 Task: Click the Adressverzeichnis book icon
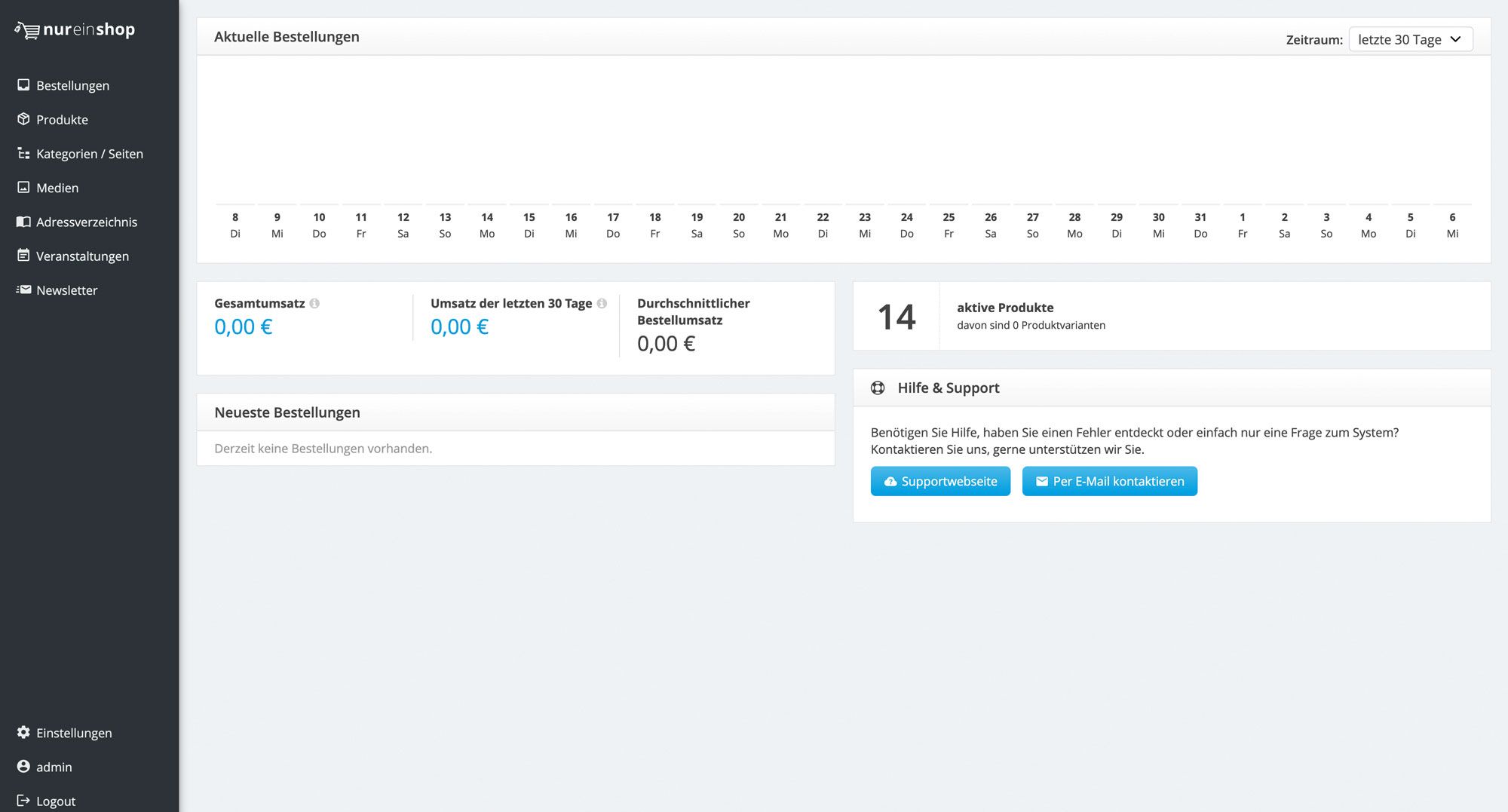click(x=23, y=222)
